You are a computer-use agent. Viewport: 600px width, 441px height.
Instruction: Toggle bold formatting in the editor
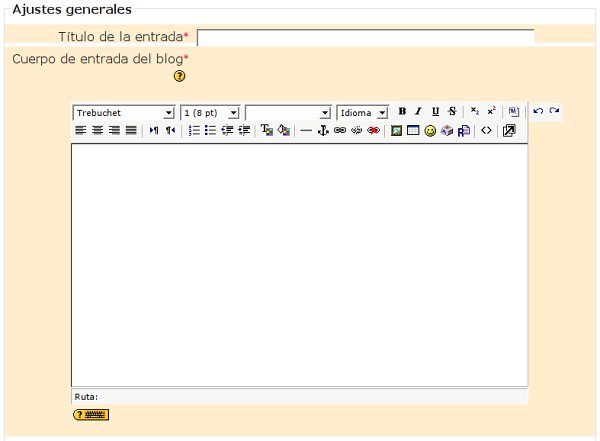(x=402, y=111)
